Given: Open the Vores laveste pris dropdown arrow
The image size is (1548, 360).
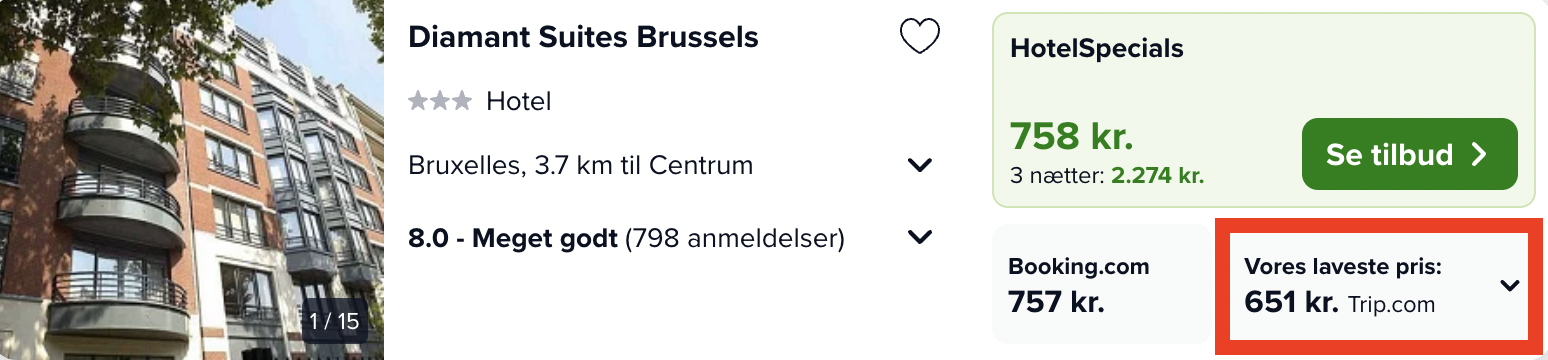Looking at the screenshot, I should [1510, 286].
